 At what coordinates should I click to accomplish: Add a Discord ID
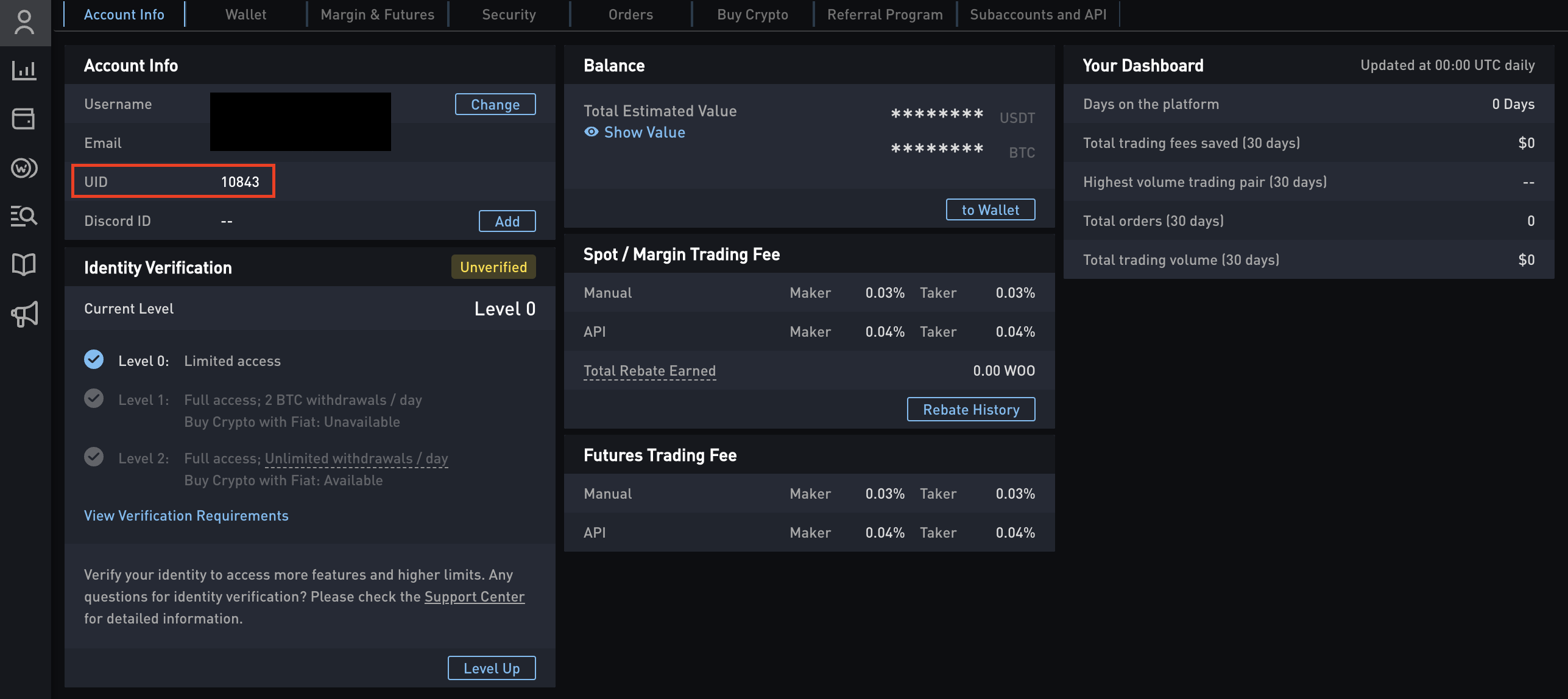pyautogui.click(x=507, y=221)
